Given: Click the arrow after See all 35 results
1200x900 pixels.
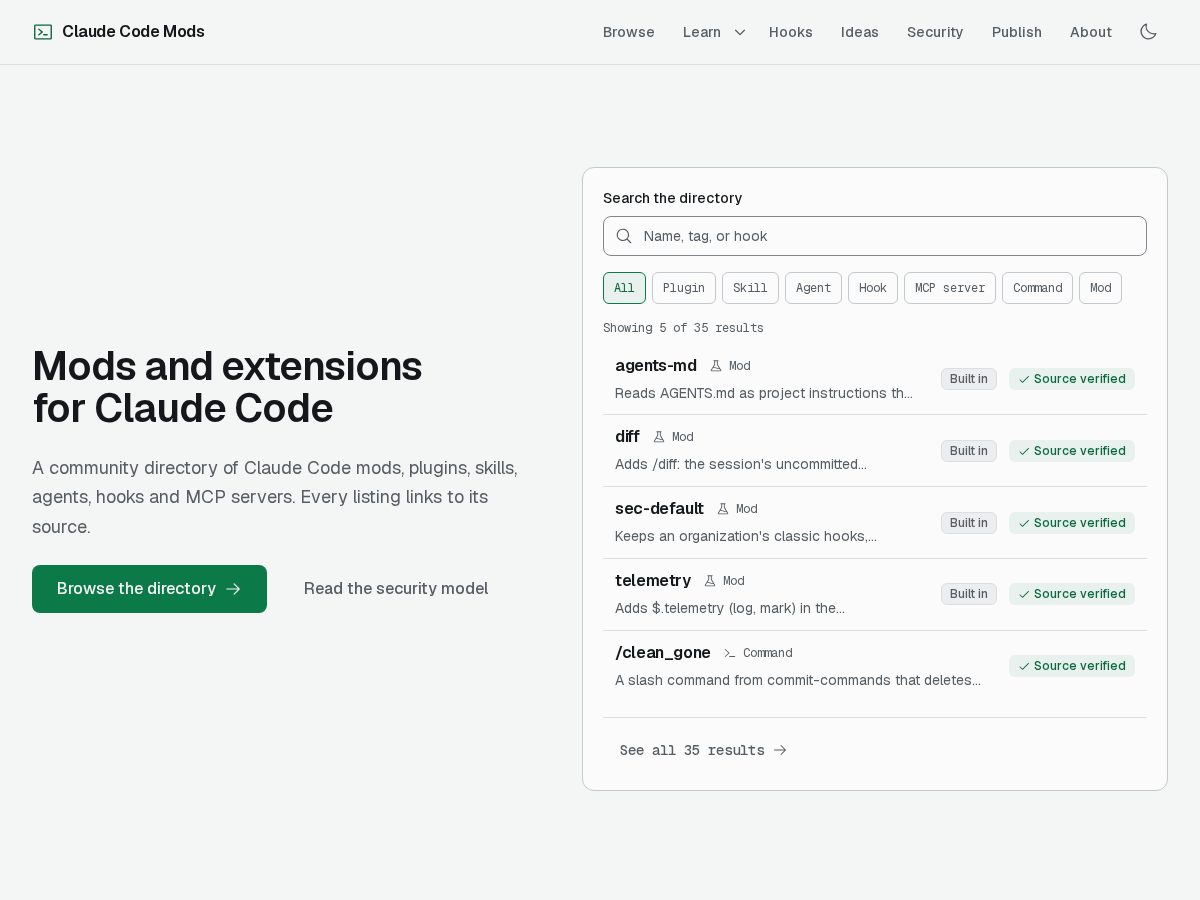Looking at the screenshot, I should point(780,750).
